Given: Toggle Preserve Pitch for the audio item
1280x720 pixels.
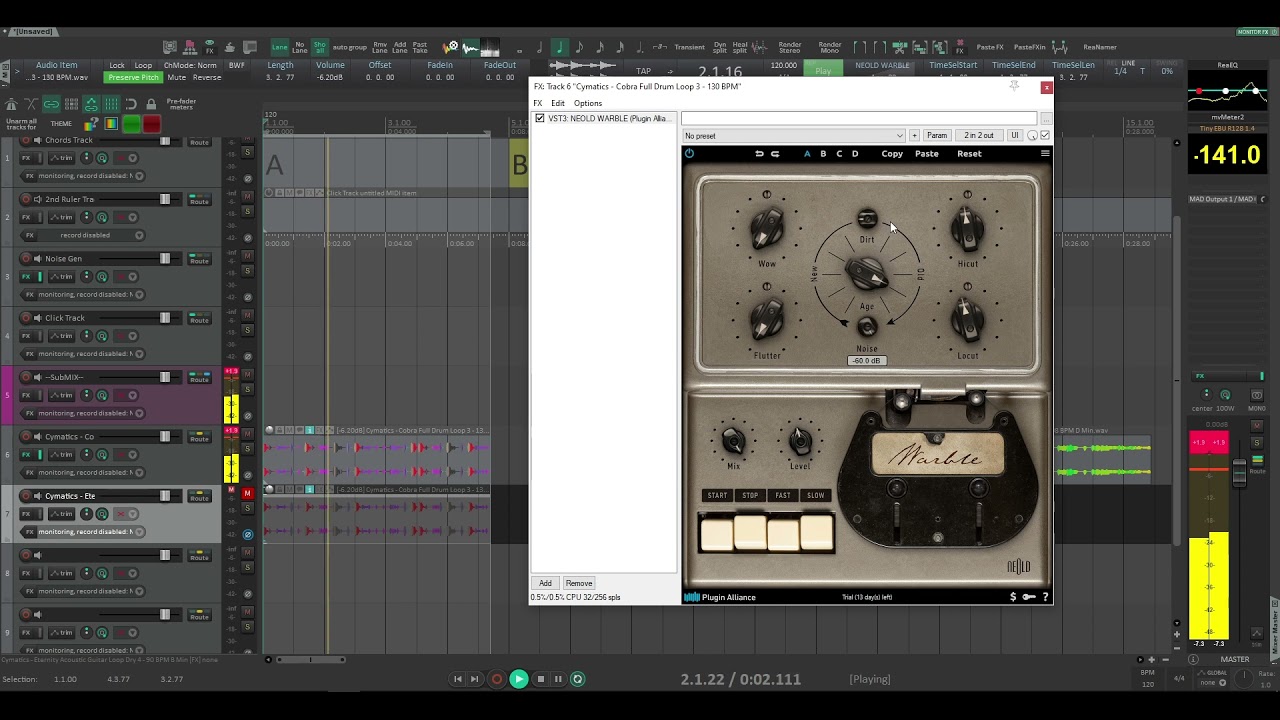Looking at the screenshot, I should click(133, 77).
